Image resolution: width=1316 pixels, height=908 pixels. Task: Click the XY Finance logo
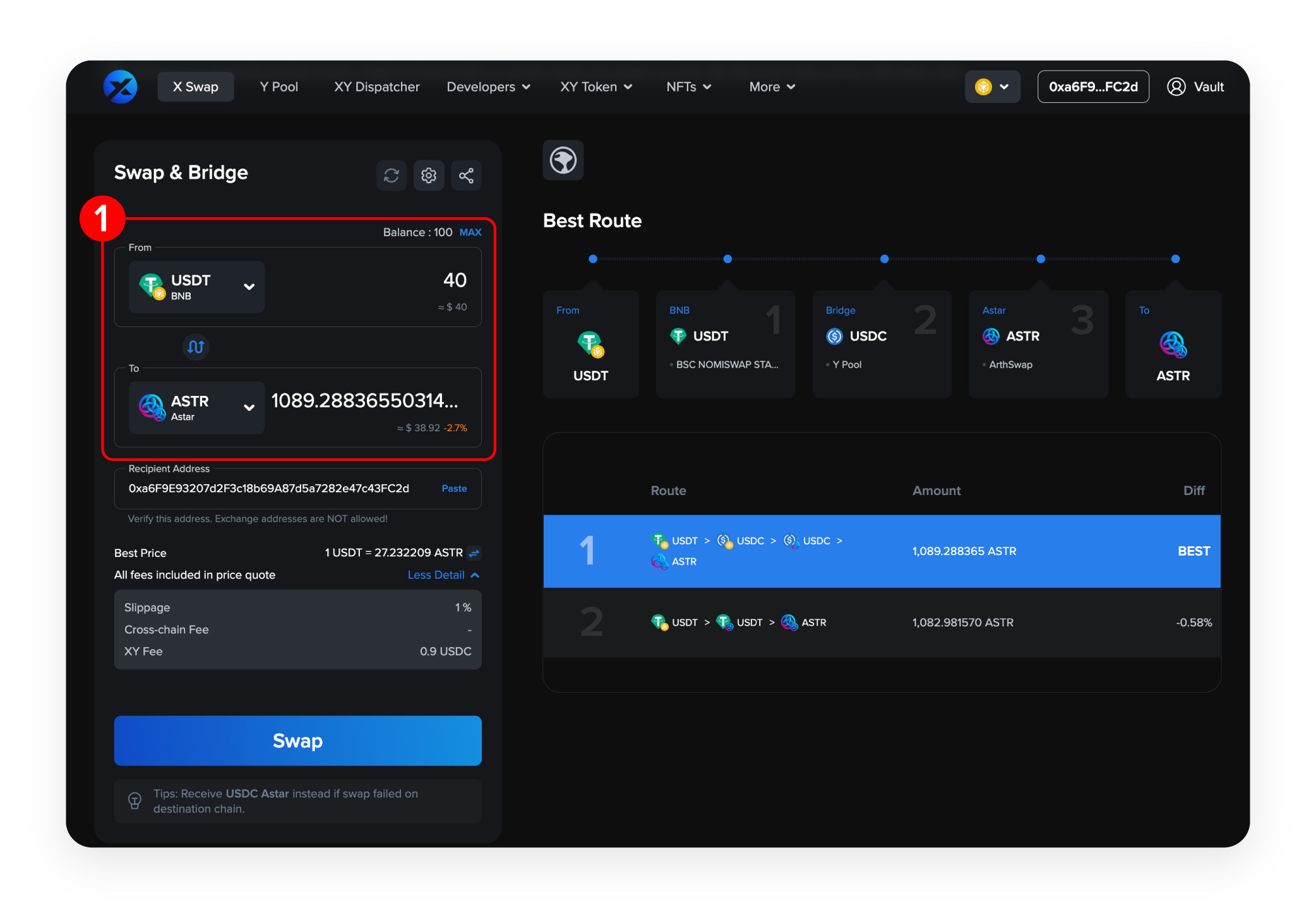click(x=120, y=87)
